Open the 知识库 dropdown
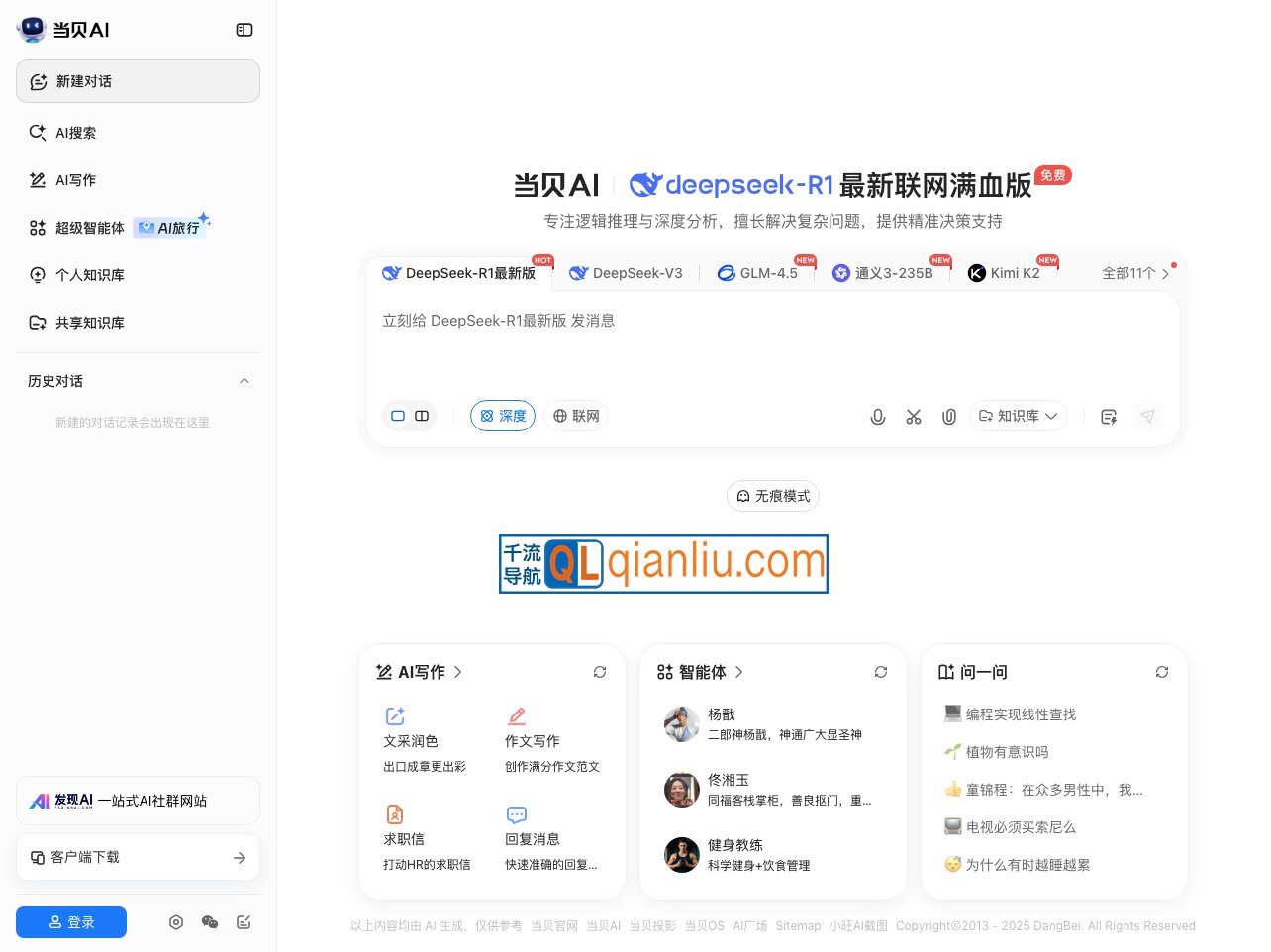Viewport: 1271px width, 952px height. tap(1018, 416)
